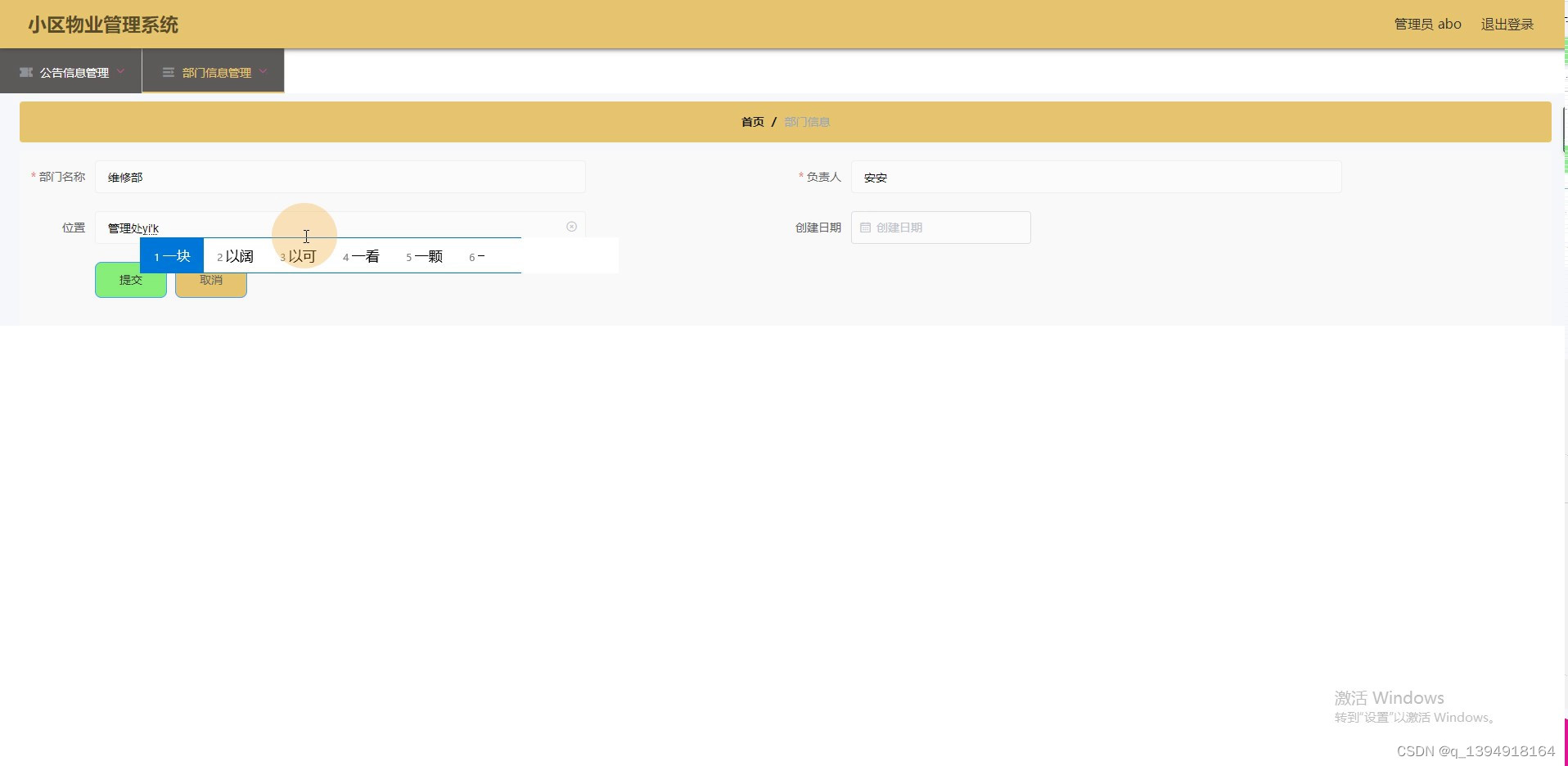Viewport: 1568px width, 766px height.
Task: Cancel the form with 取消 button
Action: pyautogui.click(x=210, y=279)
